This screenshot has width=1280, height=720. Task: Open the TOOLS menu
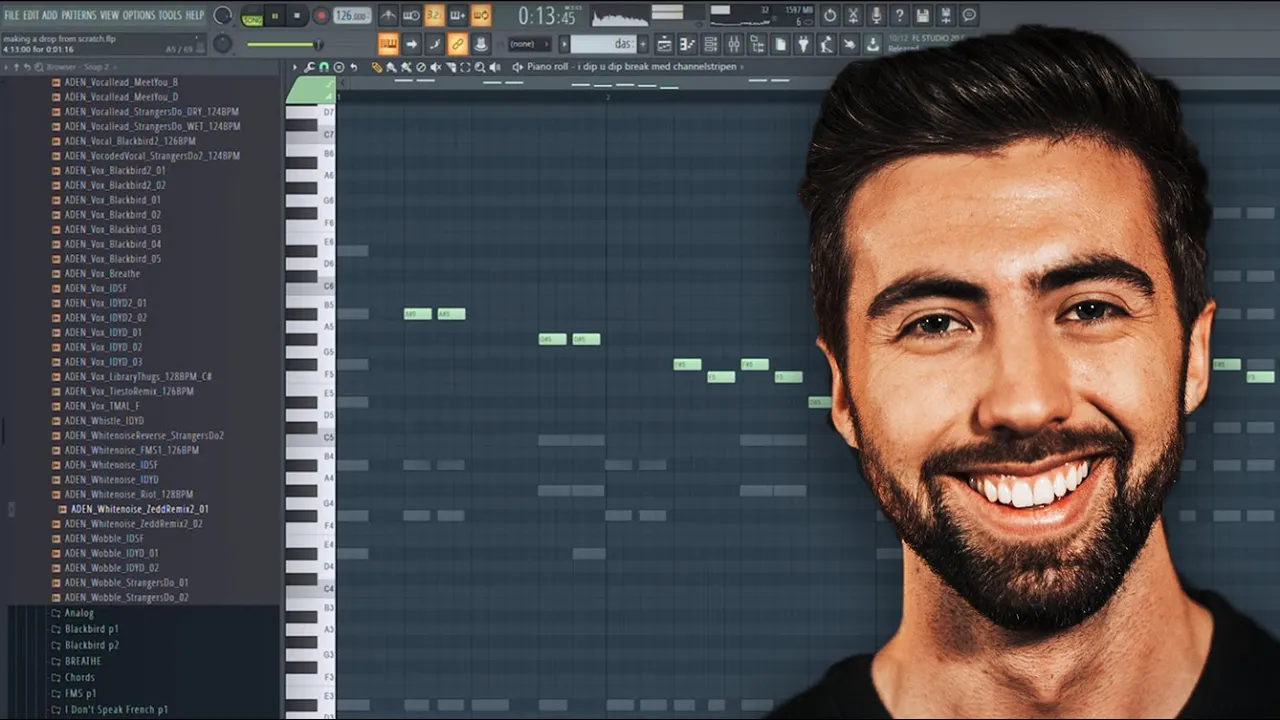[171, 15]
